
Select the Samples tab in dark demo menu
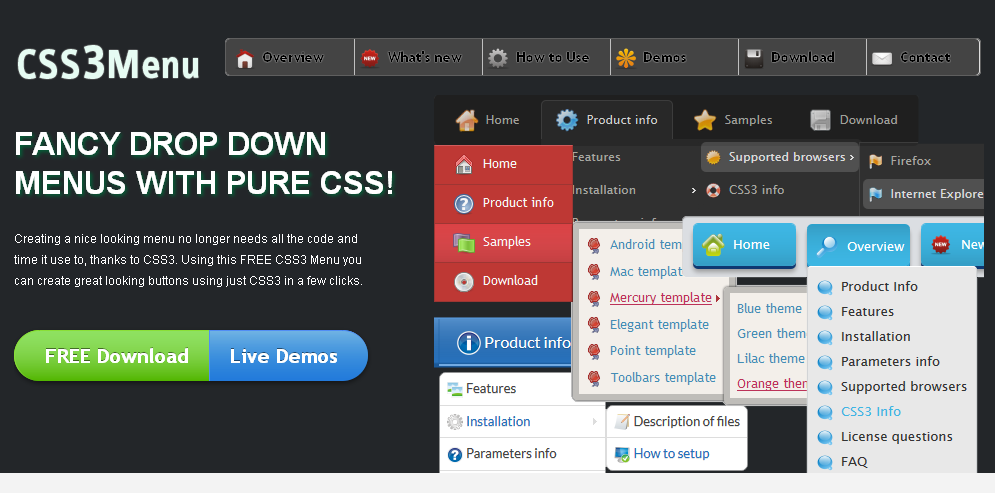(x=732, y=120)
